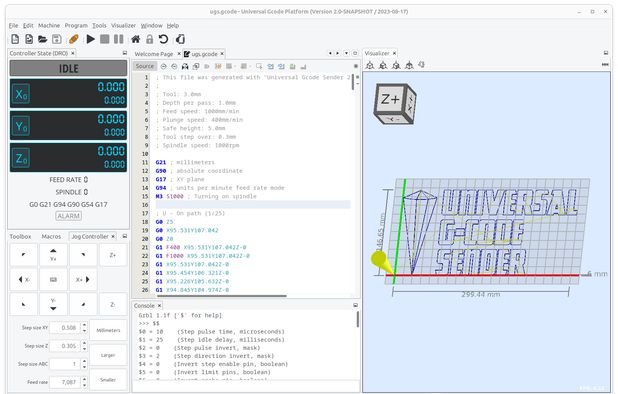The width and height of the screenshot is (618, 394).
Task: Click the Z0 reset zero button
Action: pos(21,158)
